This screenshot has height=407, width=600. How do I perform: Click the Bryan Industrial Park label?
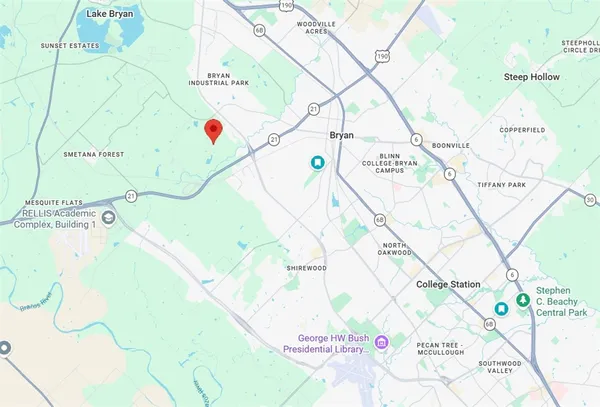point(218,79)
